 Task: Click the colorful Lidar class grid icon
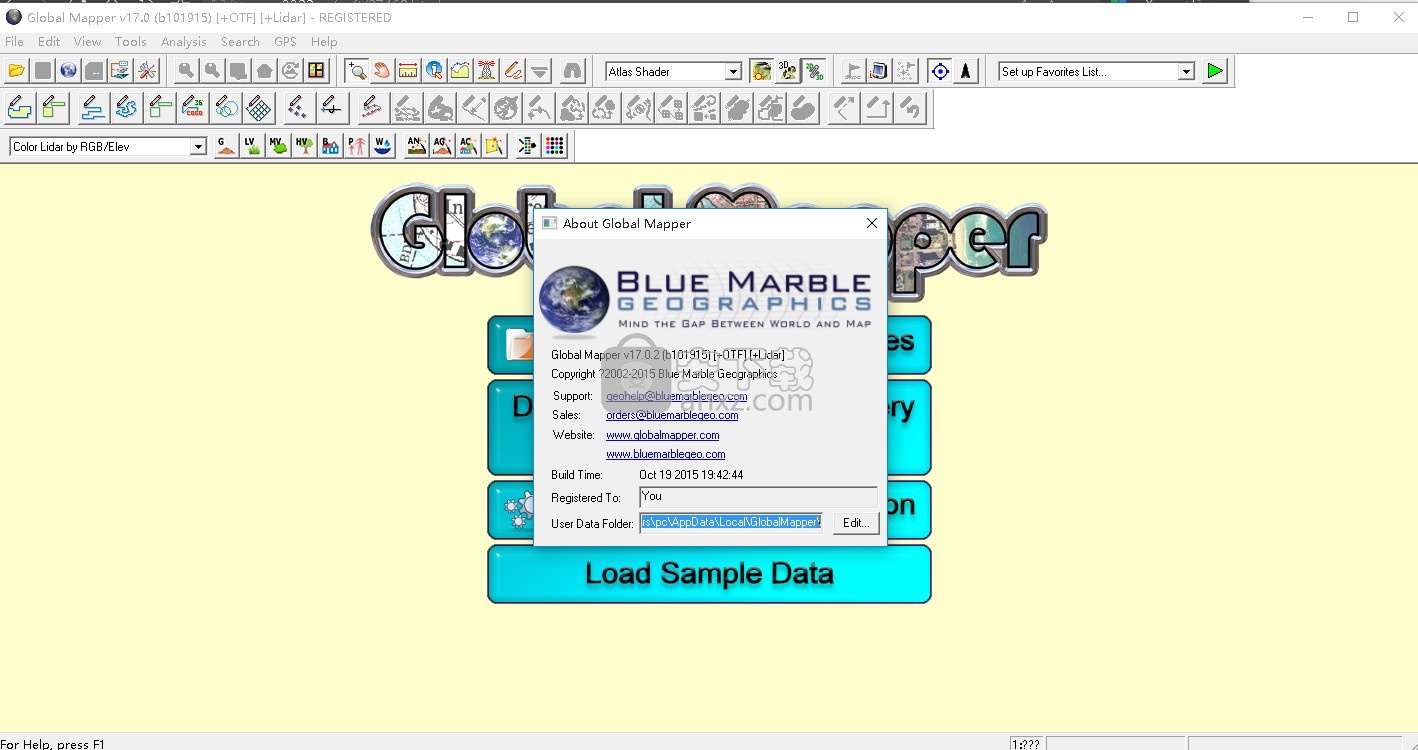pos(554,147)
